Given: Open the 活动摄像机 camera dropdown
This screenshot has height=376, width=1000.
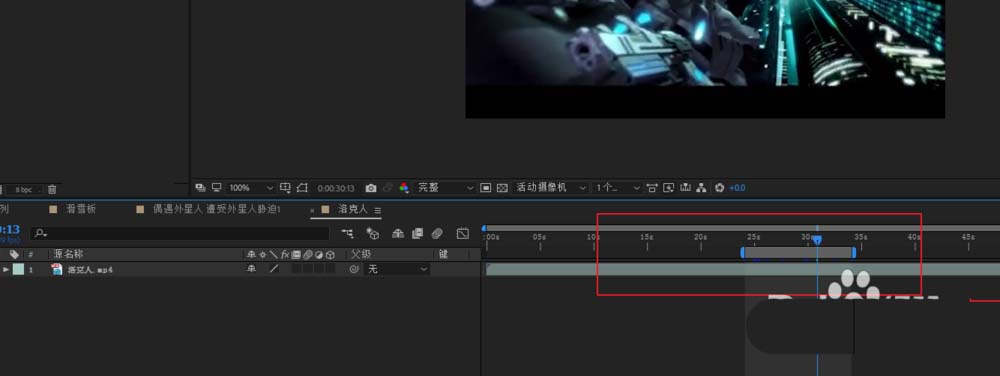Looking at the screenshot, I should click(550, 188).
